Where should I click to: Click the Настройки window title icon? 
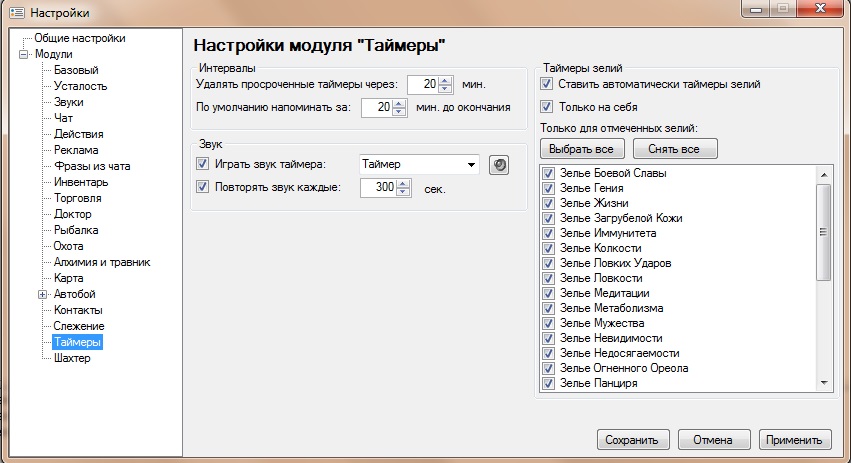tap(17, 12)
